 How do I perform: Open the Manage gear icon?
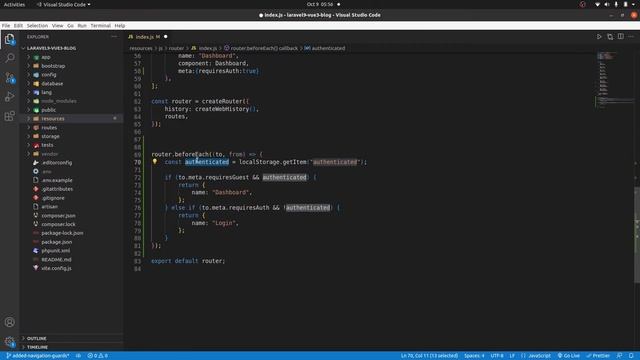[9, 341]
